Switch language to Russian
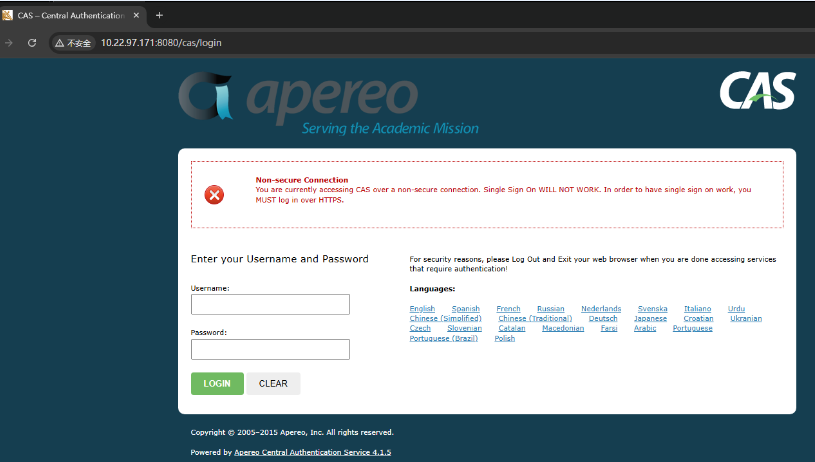This screenshot has height=462, width=815. coord(550,309)
